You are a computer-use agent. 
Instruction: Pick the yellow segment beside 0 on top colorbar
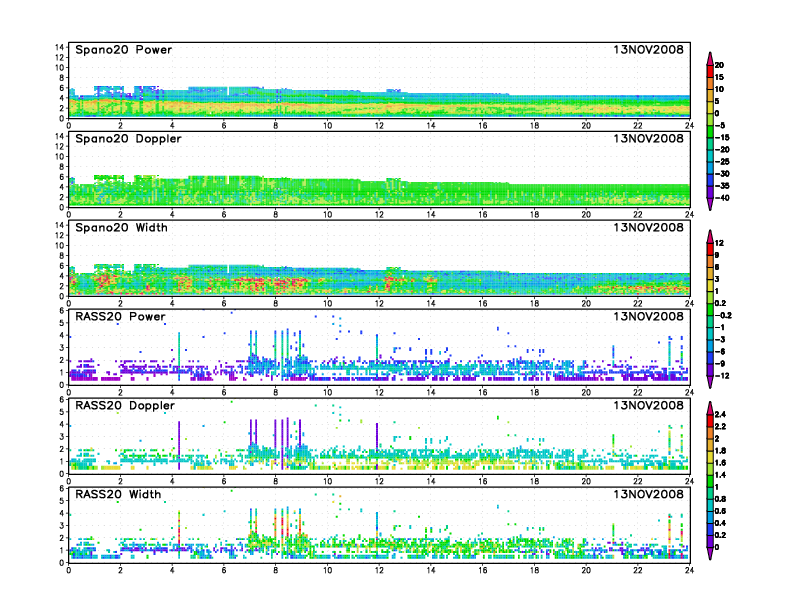pyautogui.click(x=710, y=108)
